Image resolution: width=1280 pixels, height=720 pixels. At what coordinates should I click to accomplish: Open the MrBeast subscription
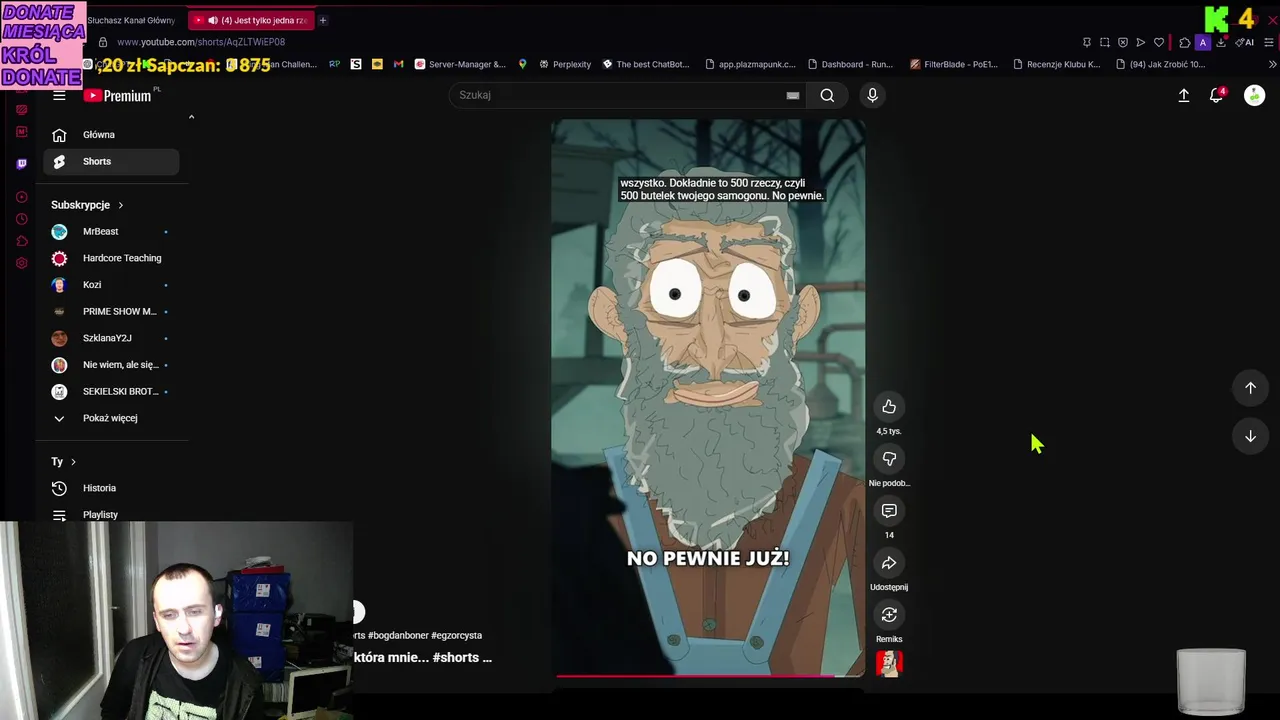(x=111, y=232)
